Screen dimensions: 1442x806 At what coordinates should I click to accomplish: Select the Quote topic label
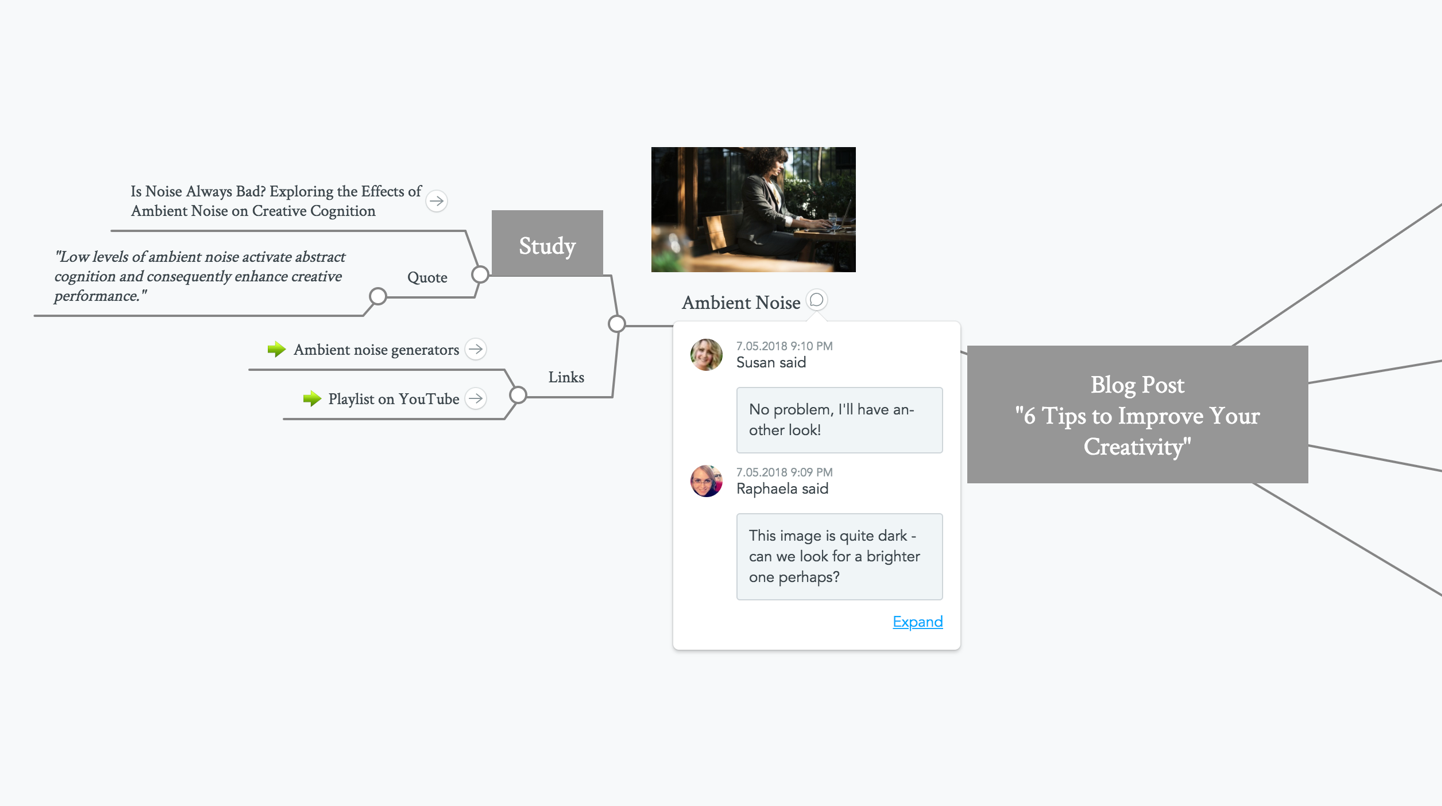(427, 278)
